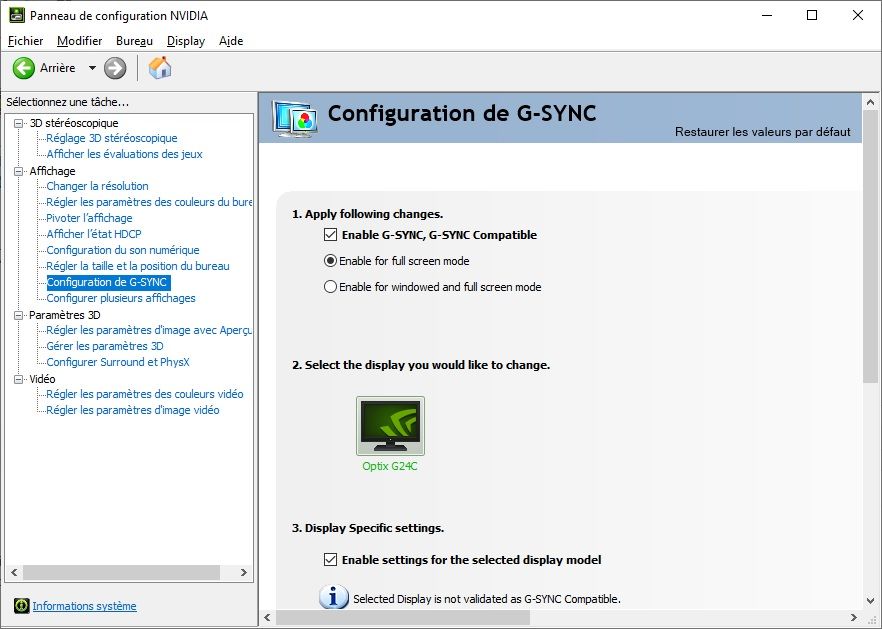This screenshot has width=882, height=629.
Task: Collapse the Vidéo tree node
Action: [x=19, y=379]
